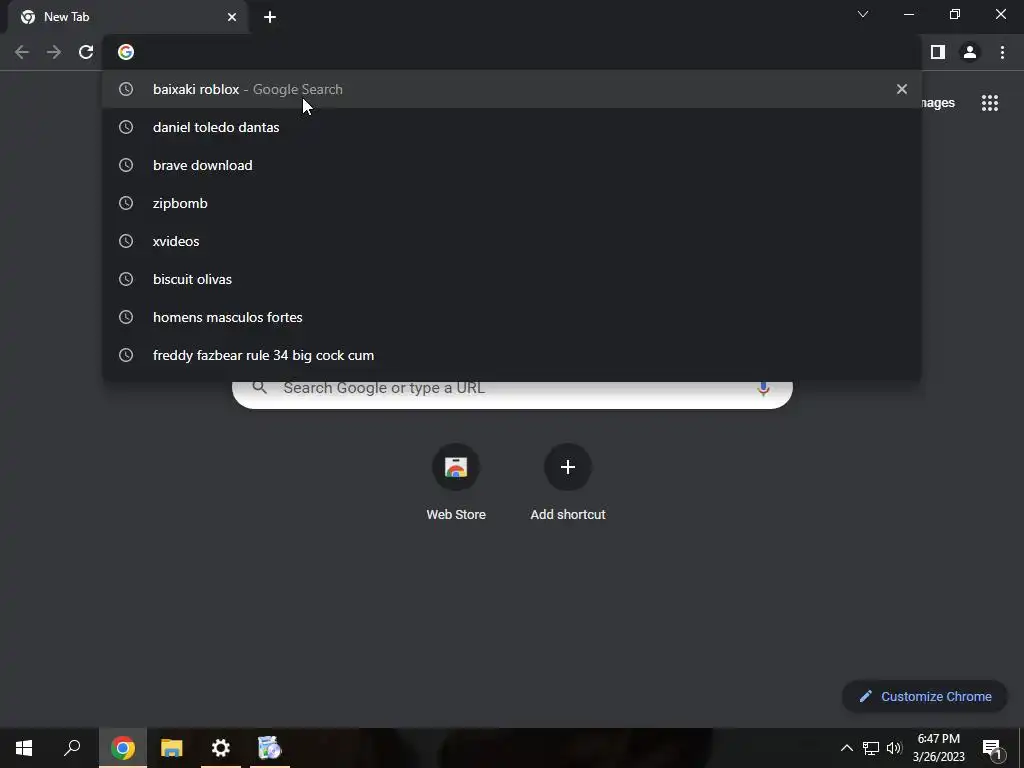The image size is (1024, 768).
Task: Open the profile avatar icon
Action: (970, 52)
